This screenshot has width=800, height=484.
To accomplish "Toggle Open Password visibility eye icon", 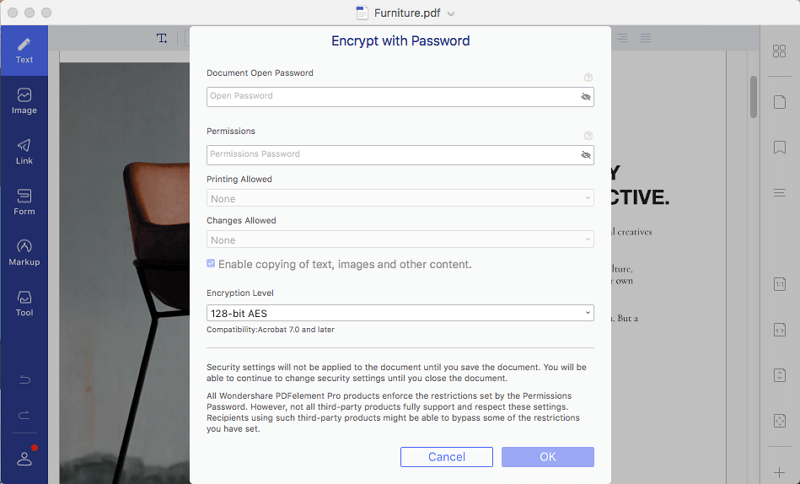I will click(586, 97).
